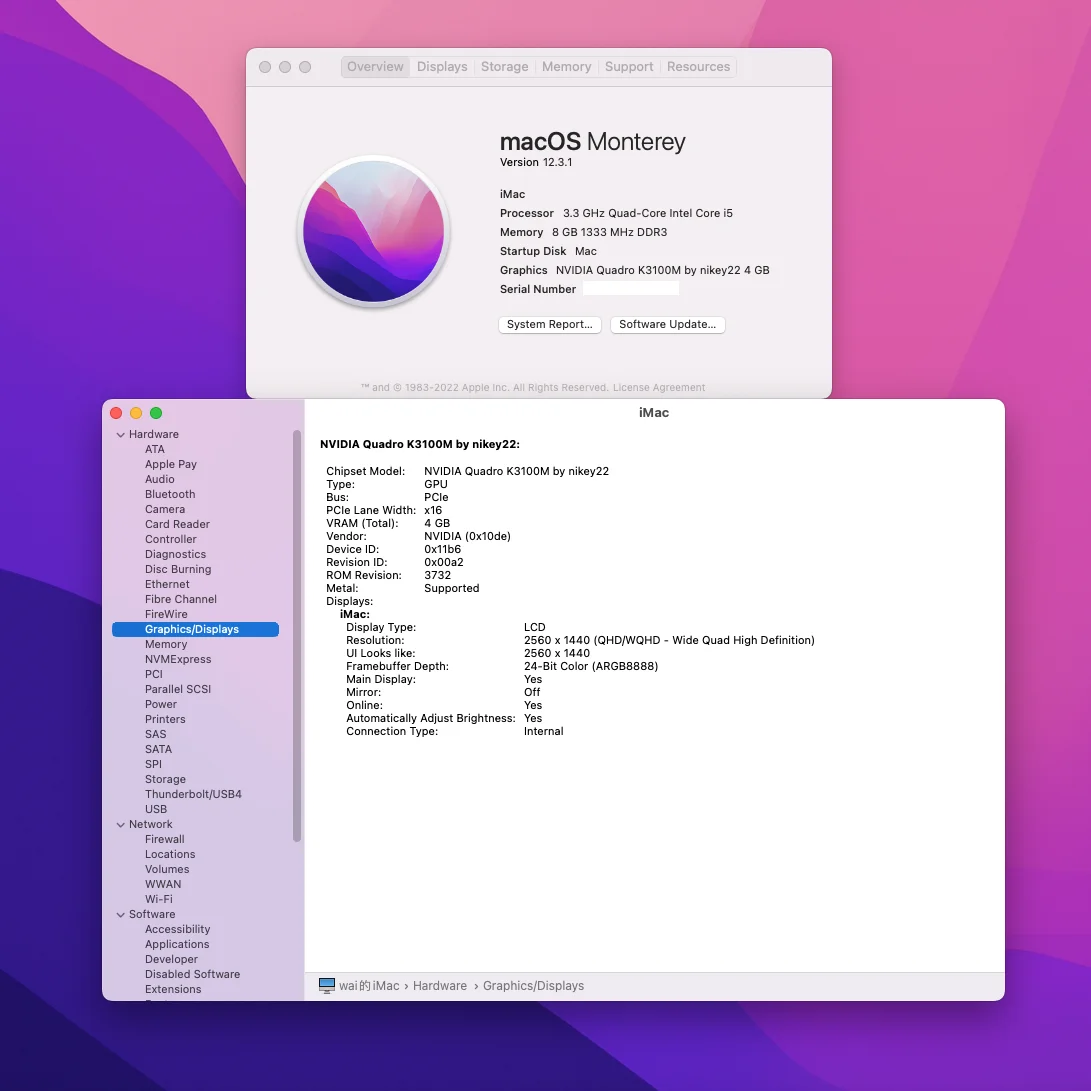Select Disc Burning in the sidebar

(177, 569)
